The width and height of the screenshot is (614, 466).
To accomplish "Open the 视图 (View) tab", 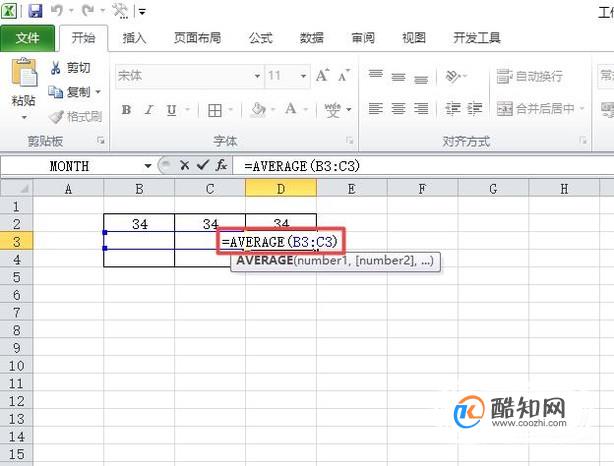I will 414,38.
